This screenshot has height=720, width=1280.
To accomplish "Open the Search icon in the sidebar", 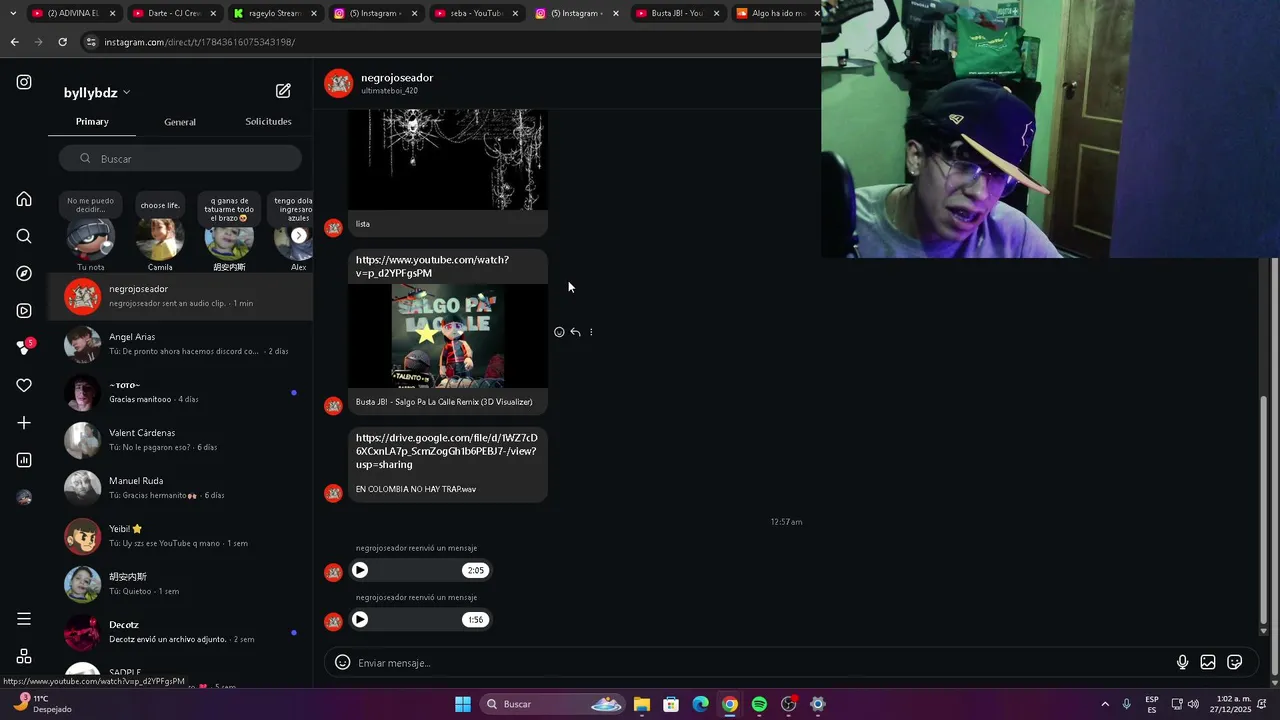I will click(24, 236).
